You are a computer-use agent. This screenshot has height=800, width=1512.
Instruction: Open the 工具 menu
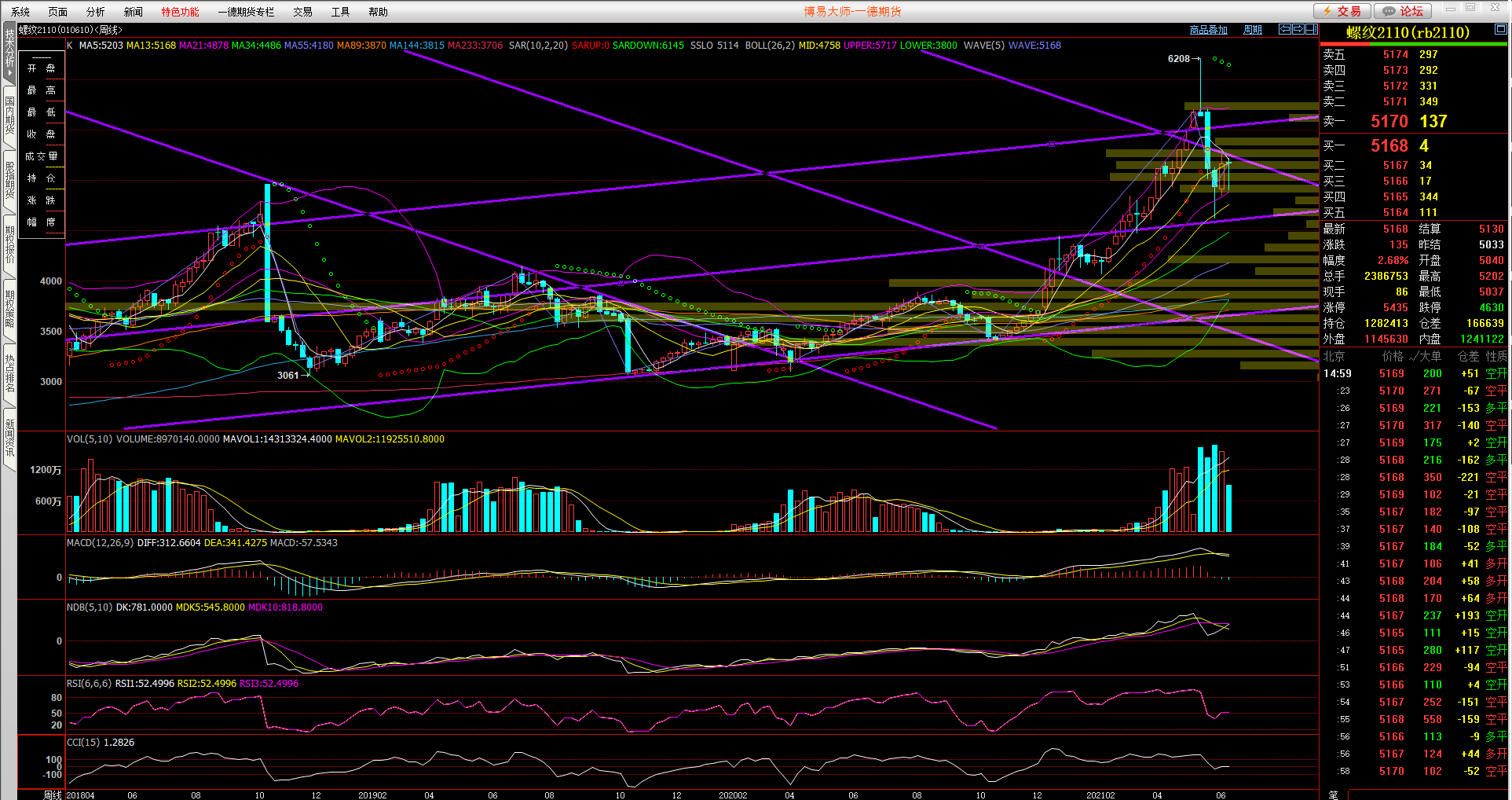[x=340, y=12]
